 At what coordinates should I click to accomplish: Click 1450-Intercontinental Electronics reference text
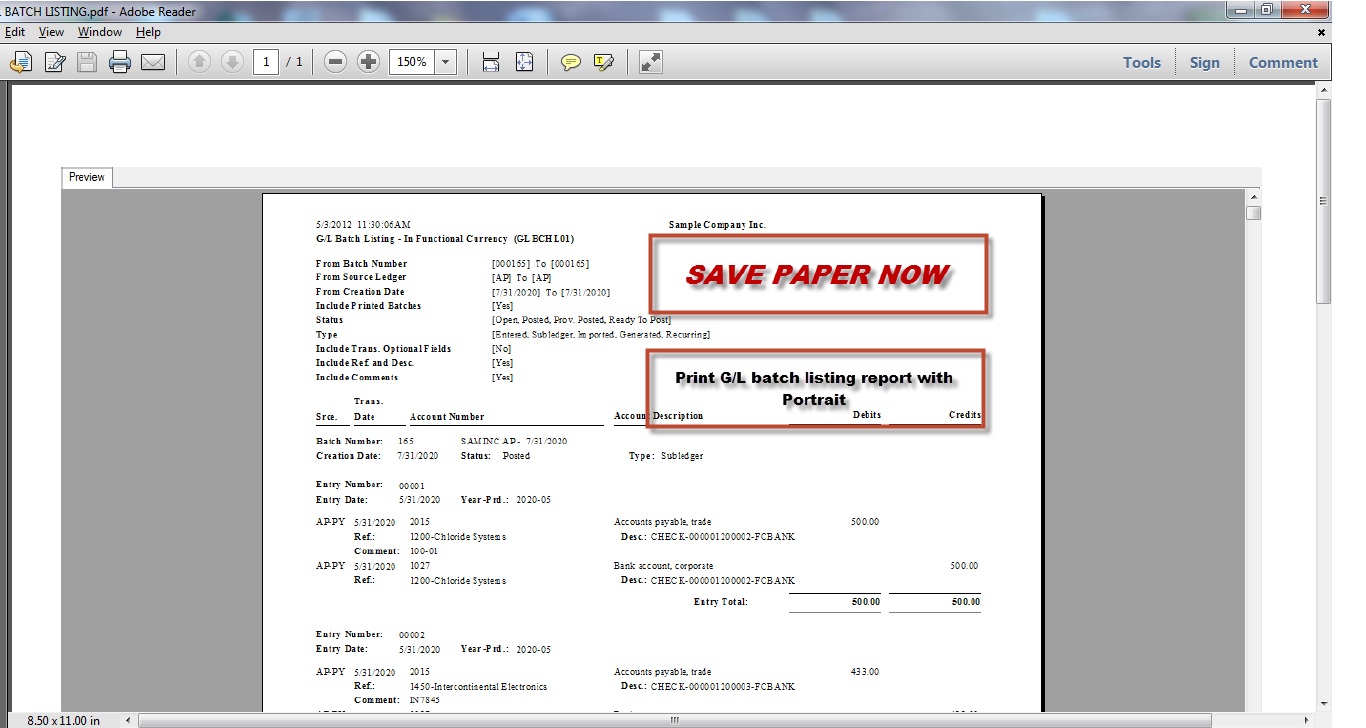[x=478, y=687]
